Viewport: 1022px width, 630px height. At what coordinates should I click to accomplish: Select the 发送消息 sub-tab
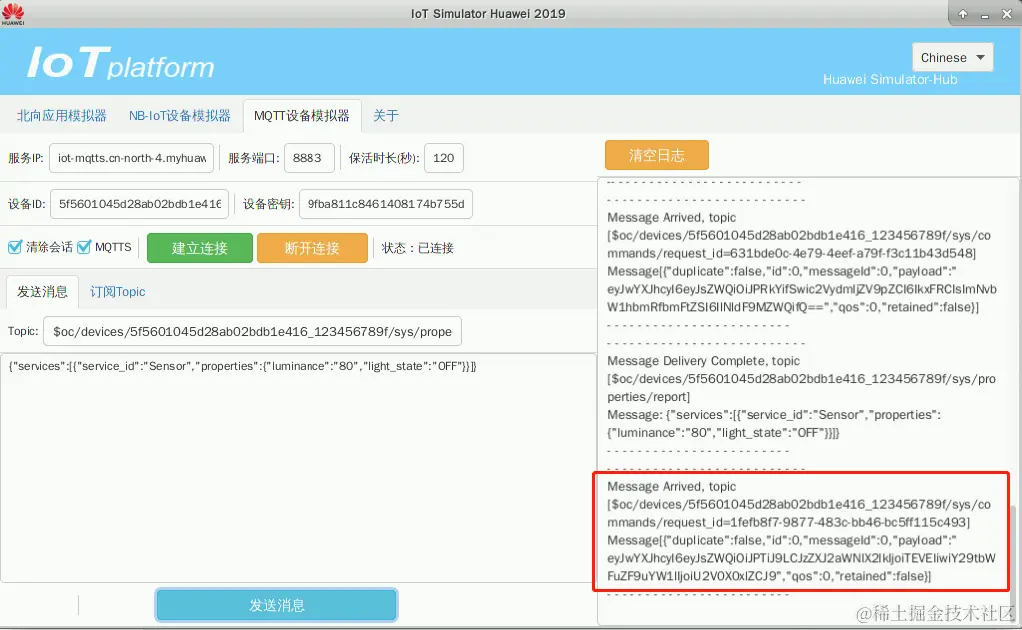[x=42, y=292]
